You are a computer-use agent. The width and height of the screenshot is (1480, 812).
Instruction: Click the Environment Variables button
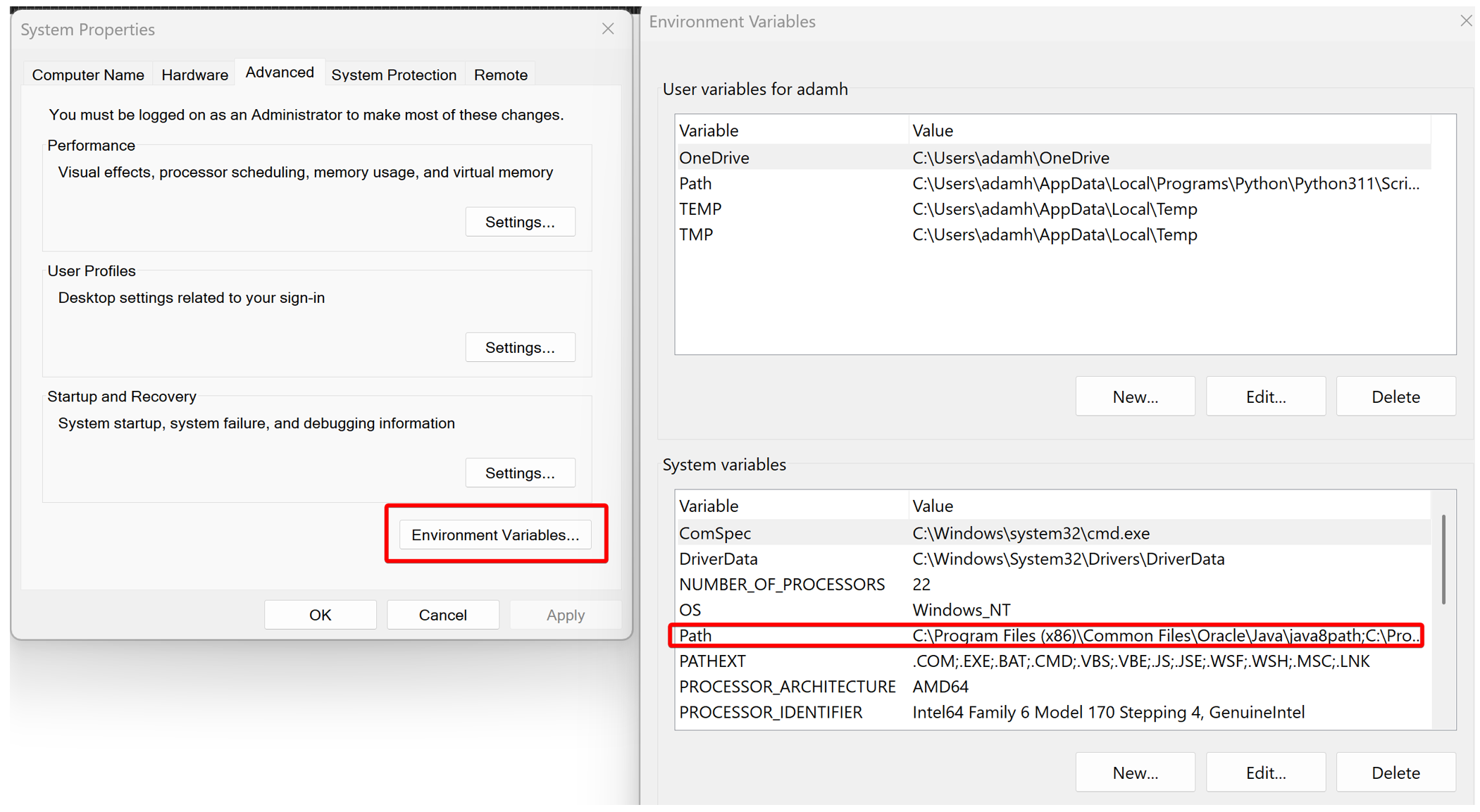point(495,535)
